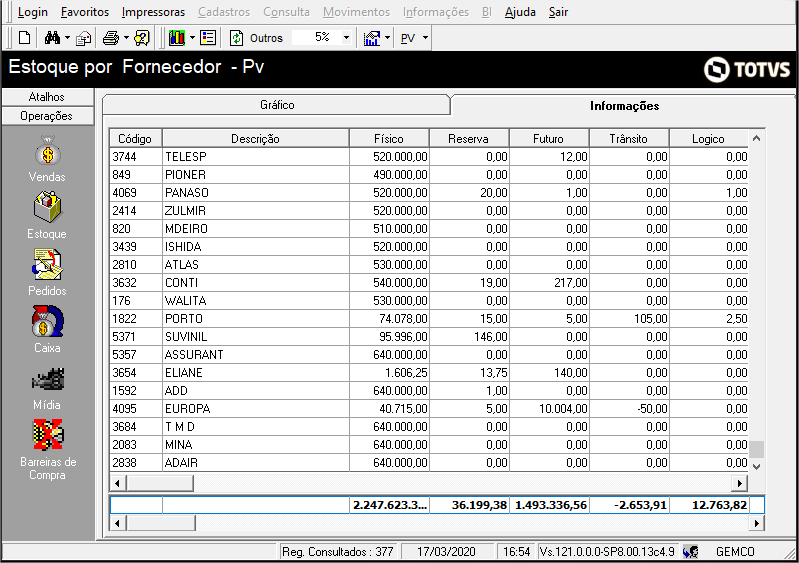Click the send-by-mail envelope icon
Screen dimensions: 799x563
(83, 38)
